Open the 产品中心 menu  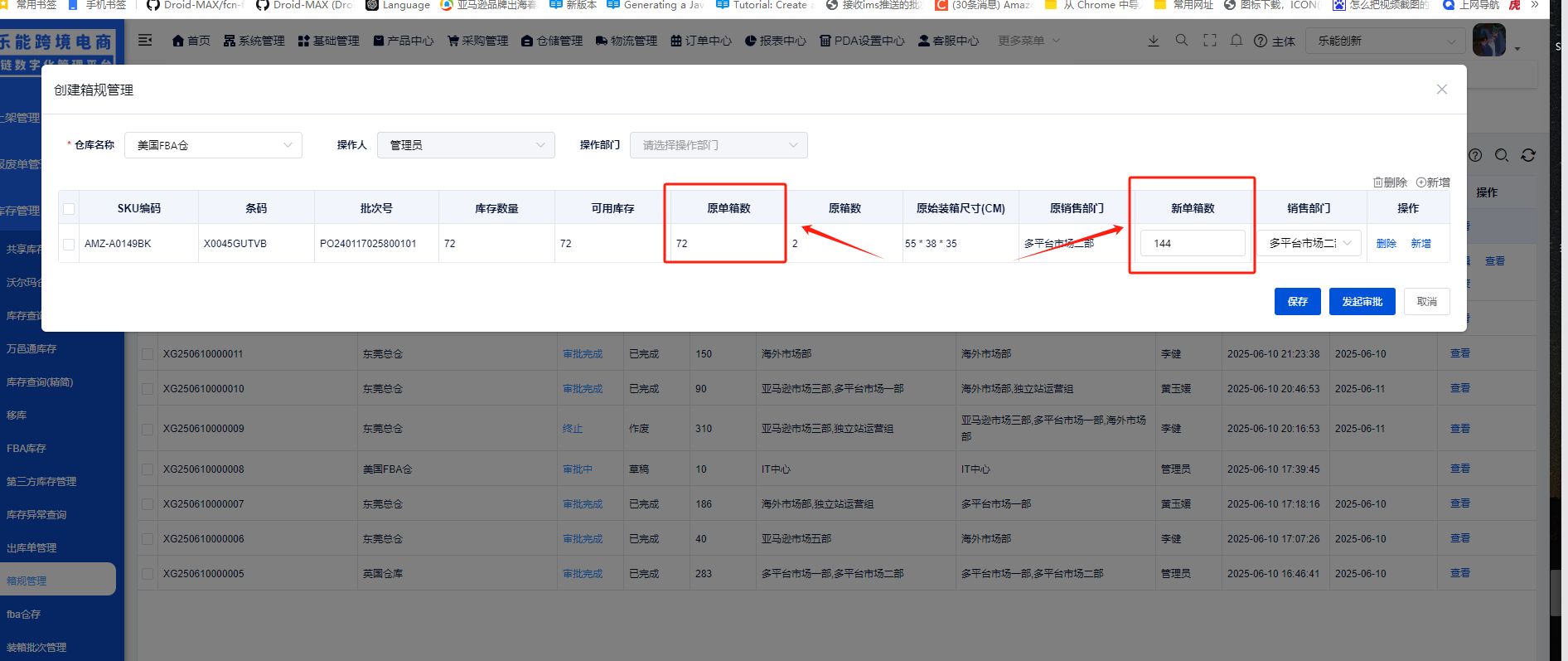(x=403, y=41)
